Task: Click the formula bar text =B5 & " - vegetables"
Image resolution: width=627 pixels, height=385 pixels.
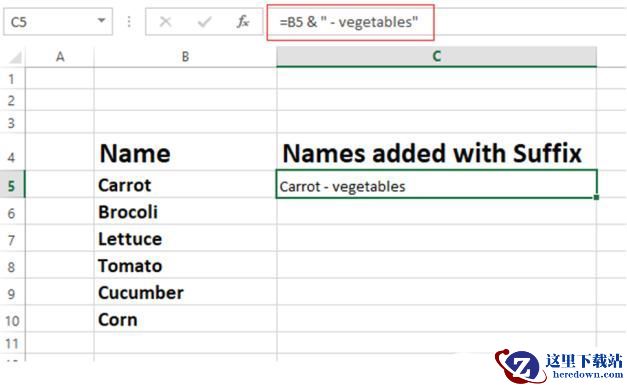Action: [x=349, y=22]
